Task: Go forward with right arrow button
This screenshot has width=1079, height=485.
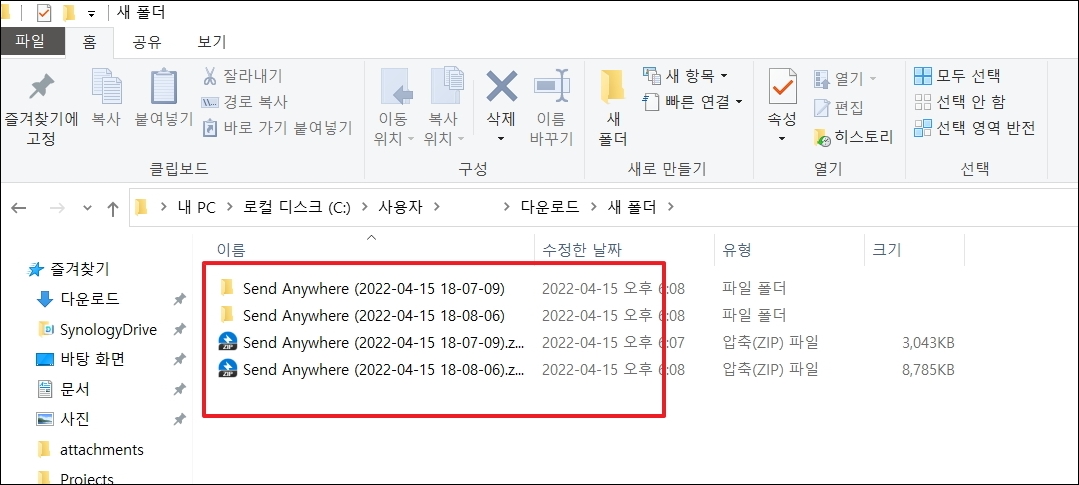Action: (57, 208)
